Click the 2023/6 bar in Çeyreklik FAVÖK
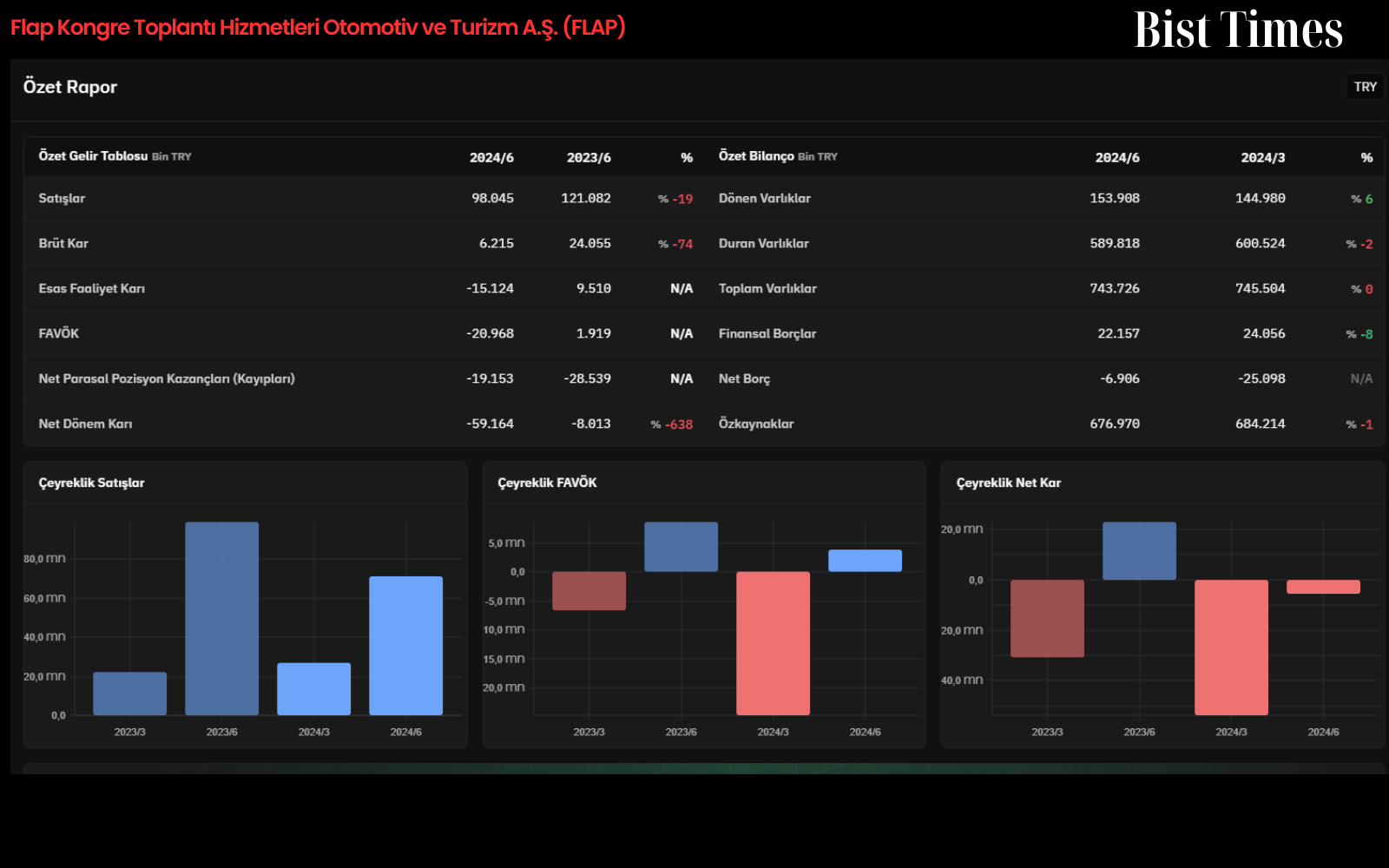This screenshot has height=868, width=1389. [681, 547]
